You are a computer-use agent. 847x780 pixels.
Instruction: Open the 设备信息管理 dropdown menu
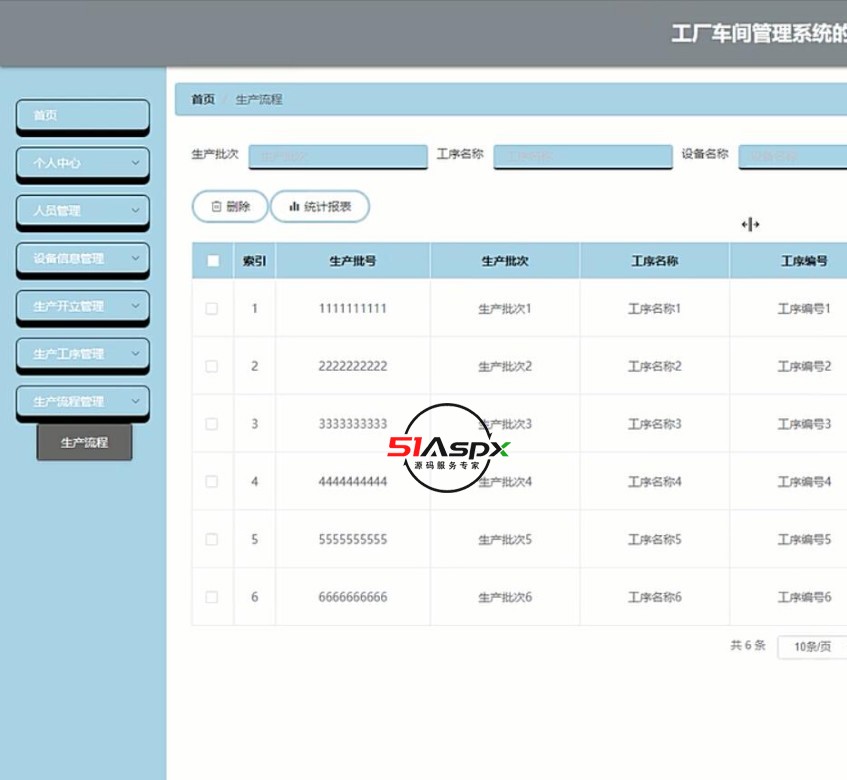[82, 259]
